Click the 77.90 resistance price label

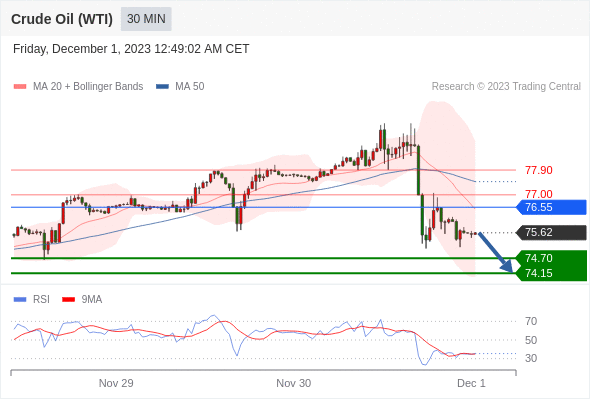pyautogui.click(x=539, y=170)
